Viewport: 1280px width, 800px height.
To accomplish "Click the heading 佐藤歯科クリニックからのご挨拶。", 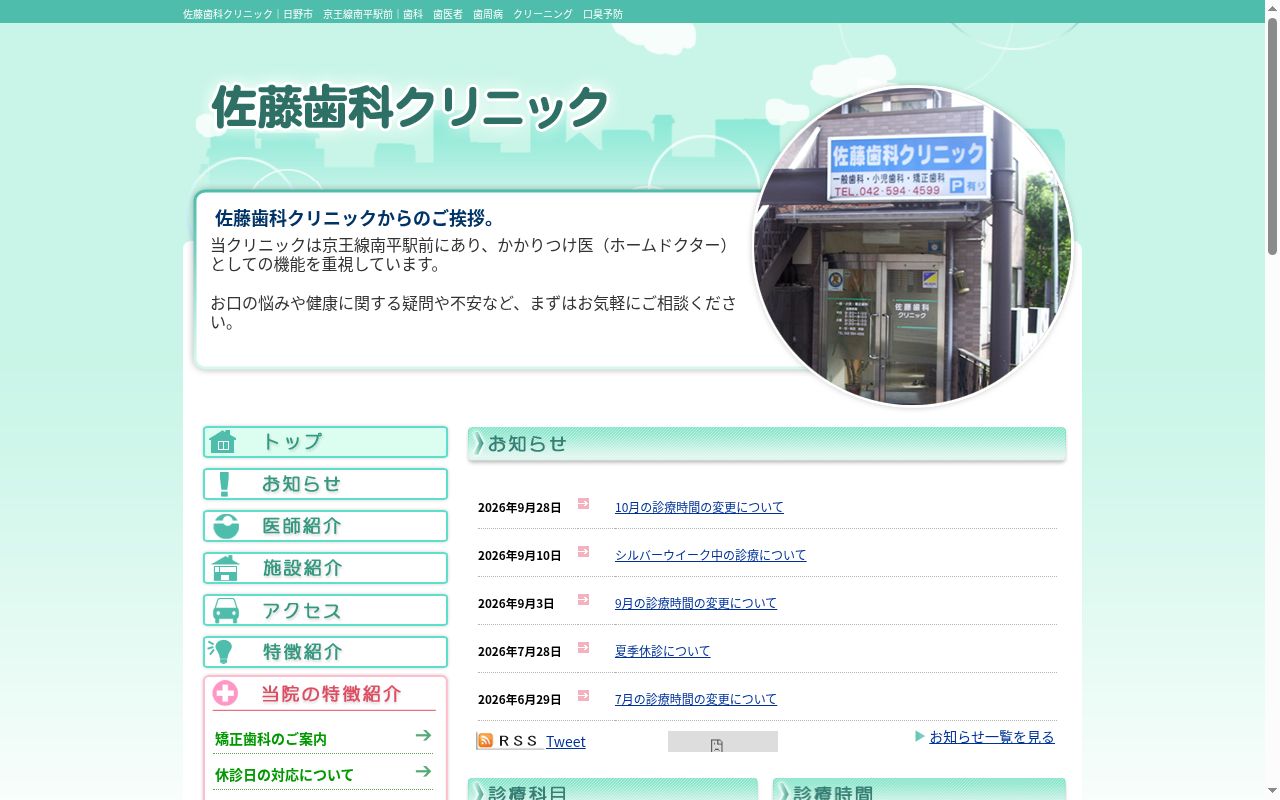I will [x=355, y=218].
